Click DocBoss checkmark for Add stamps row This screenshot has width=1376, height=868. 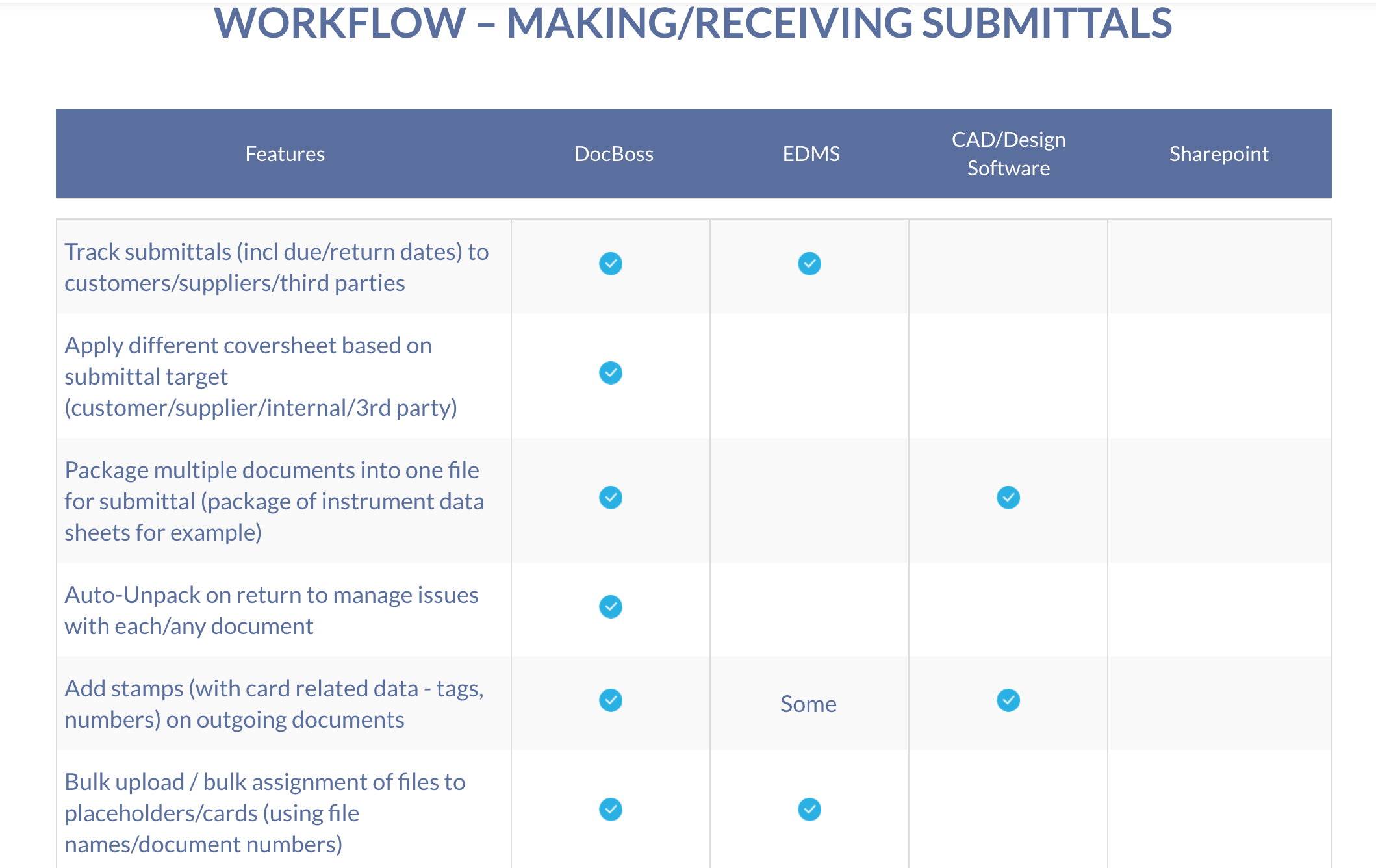click(611, 700)
